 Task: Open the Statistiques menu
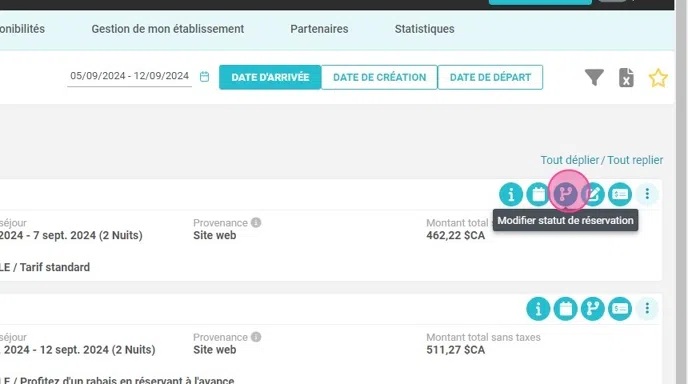(424, 29)
